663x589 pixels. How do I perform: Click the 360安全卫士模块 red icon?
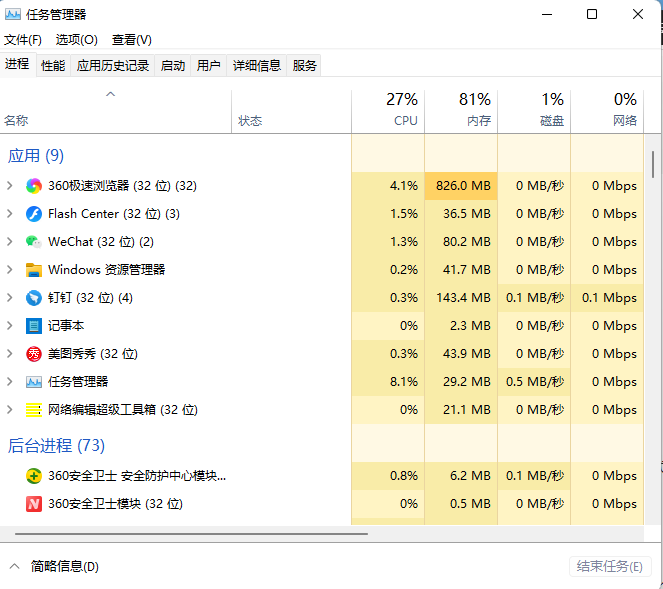[34, 504]
